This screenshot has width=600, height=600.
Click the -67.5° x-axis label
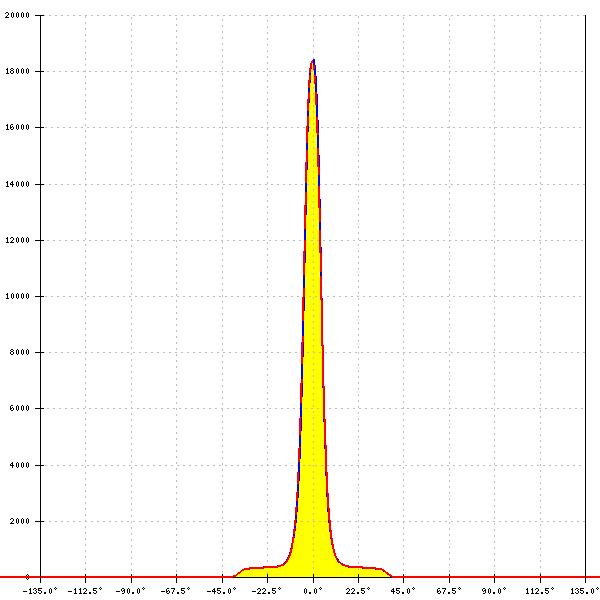(176, 590)
